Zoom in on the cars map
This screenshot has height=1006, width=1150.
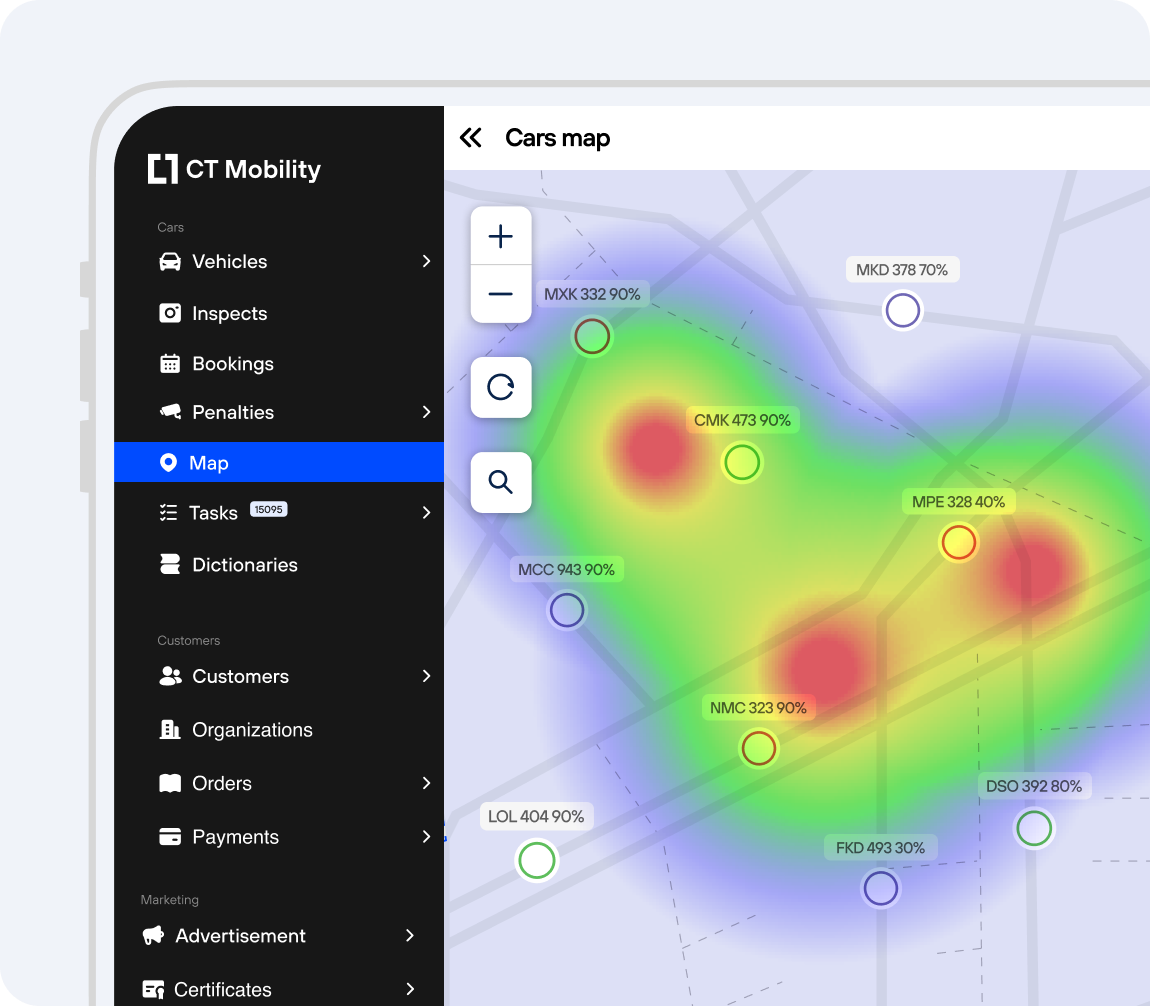tap(501, 236)
